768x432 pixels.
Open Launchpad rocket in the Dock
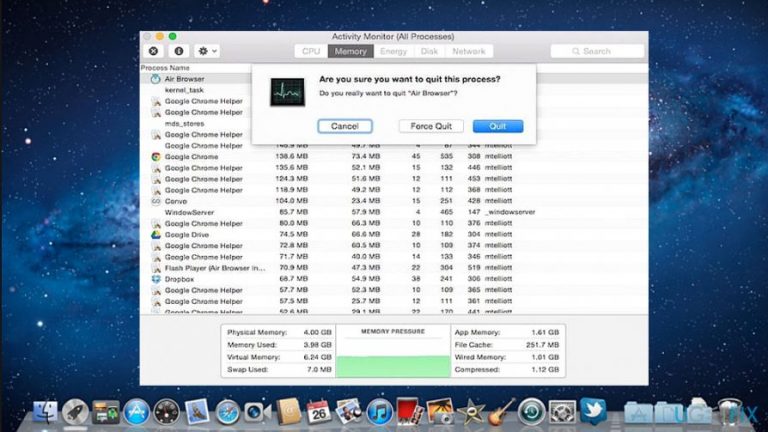click(75, 411)
